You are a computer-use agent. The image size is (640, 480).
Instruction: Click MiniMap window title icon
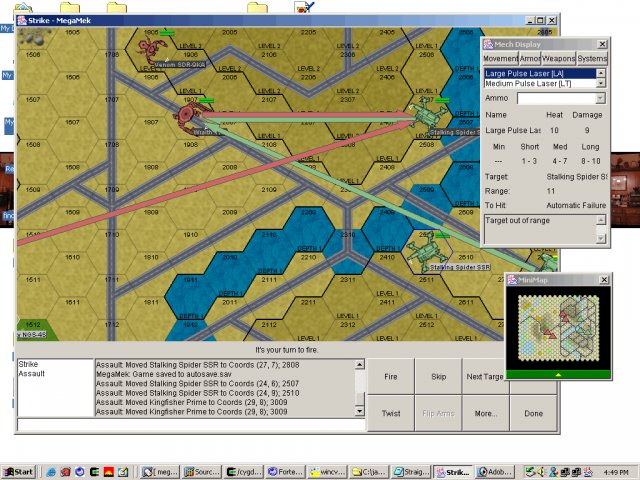[512, 280]
